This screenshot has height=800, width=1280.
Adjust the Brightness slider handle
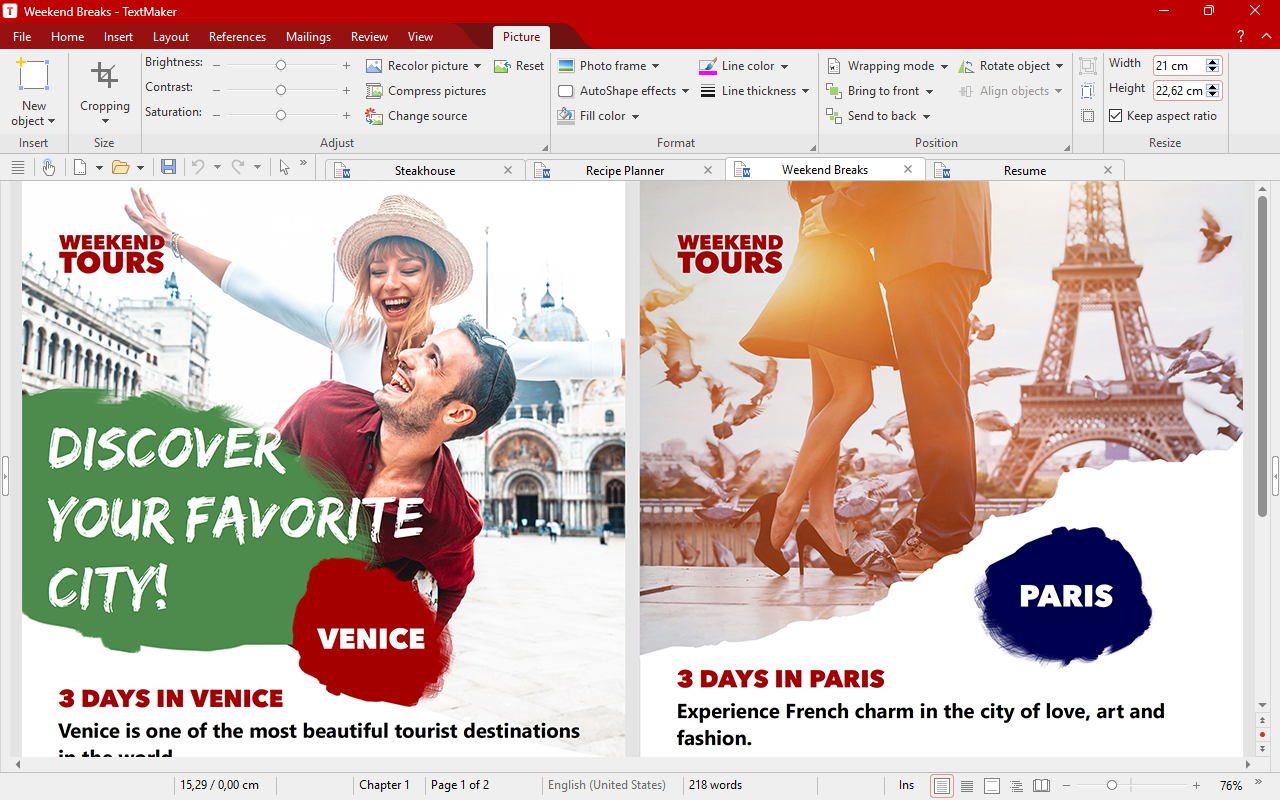point(281,65)
